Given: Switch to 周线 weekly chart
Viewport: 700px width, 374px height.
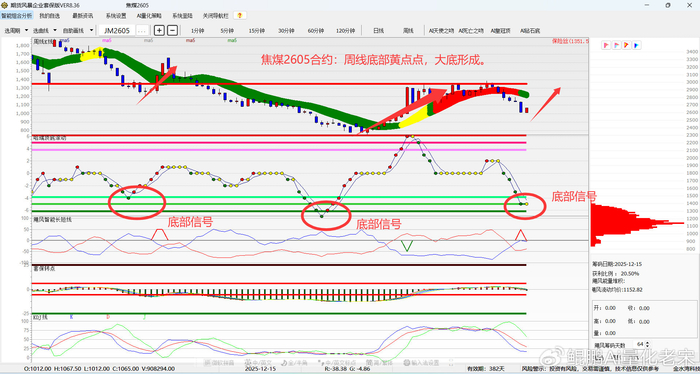Looking at the screenshot, I should (408, 31).
